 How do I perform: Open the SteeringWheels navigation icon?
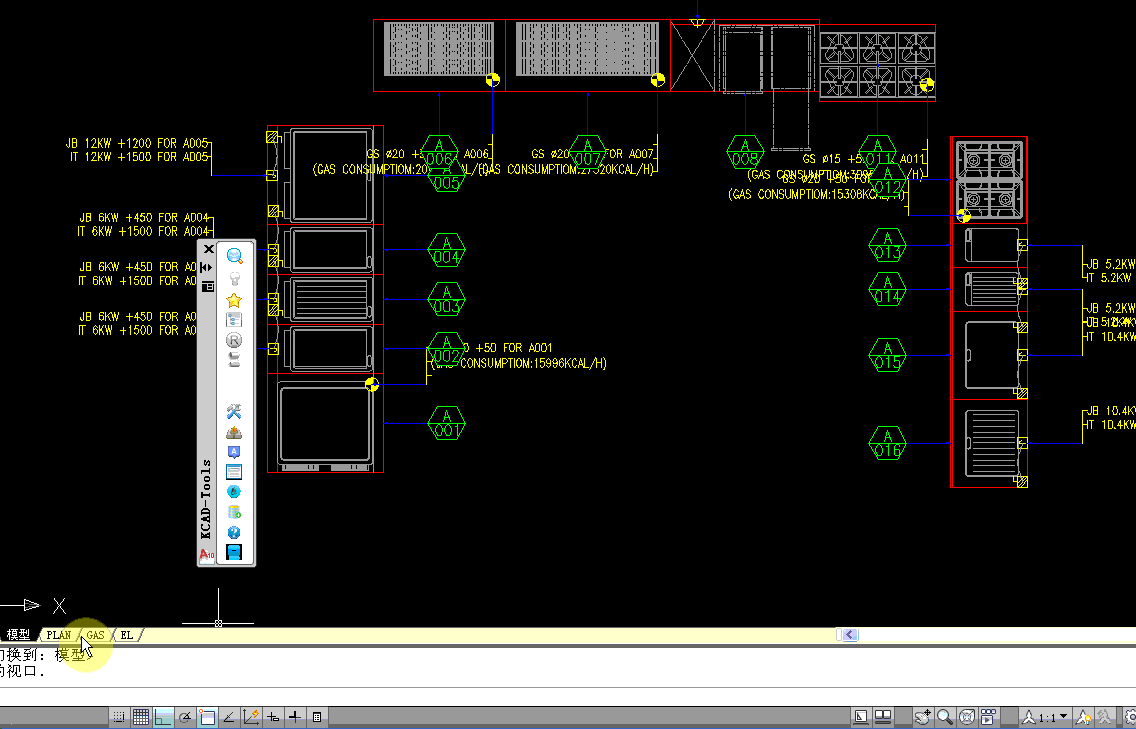[968, 717]
